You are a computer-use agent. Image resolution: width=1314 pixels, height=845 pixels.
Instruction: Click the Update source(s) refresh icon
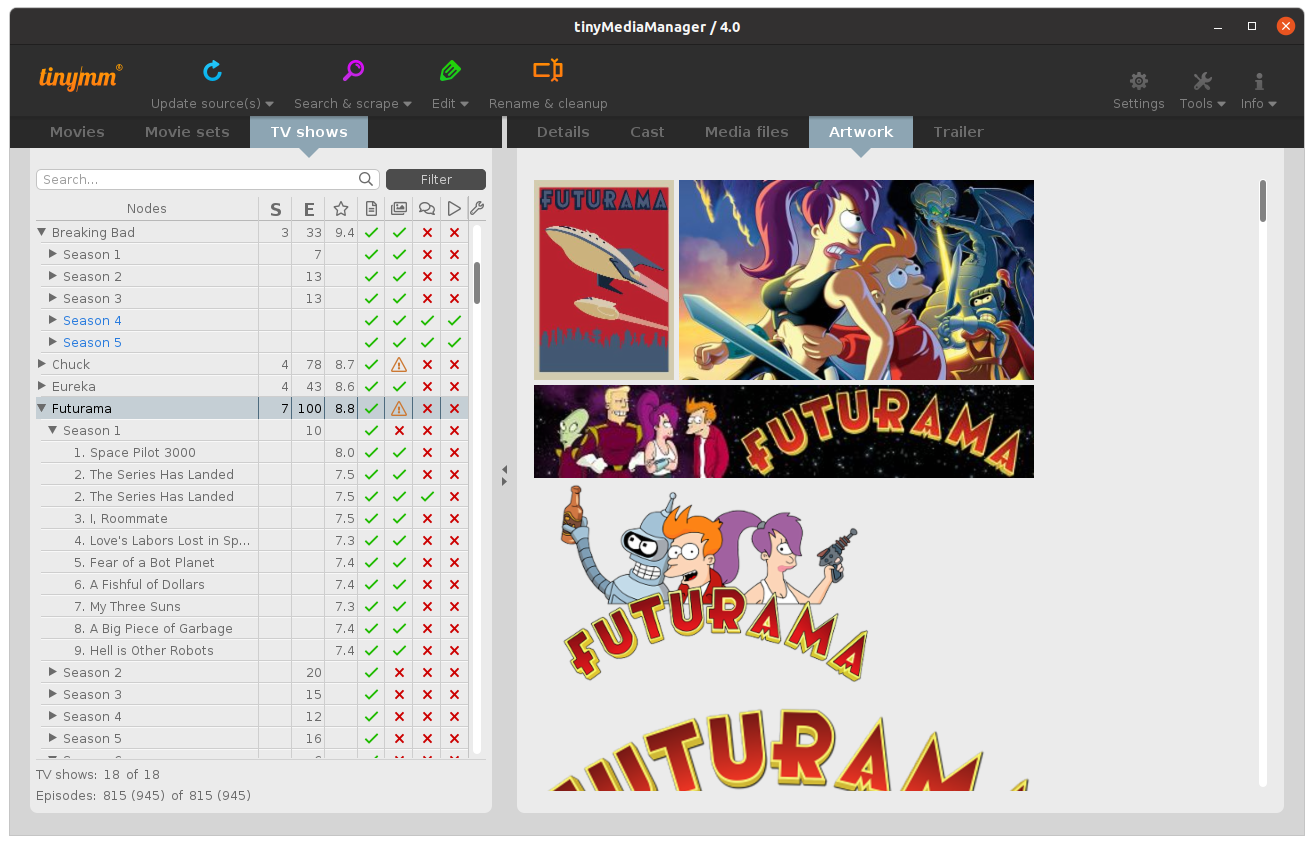point(212,71)
